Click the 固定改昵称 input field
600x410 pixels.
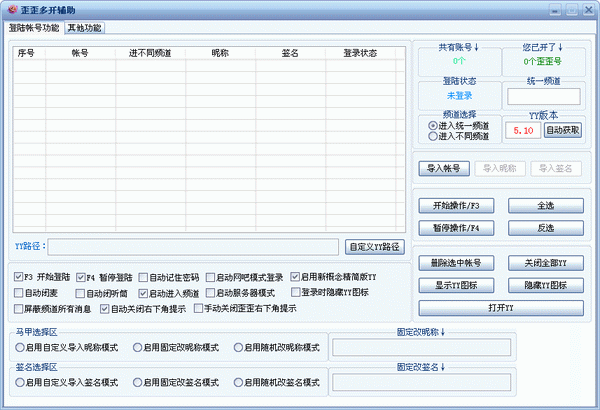coord(421,347)
